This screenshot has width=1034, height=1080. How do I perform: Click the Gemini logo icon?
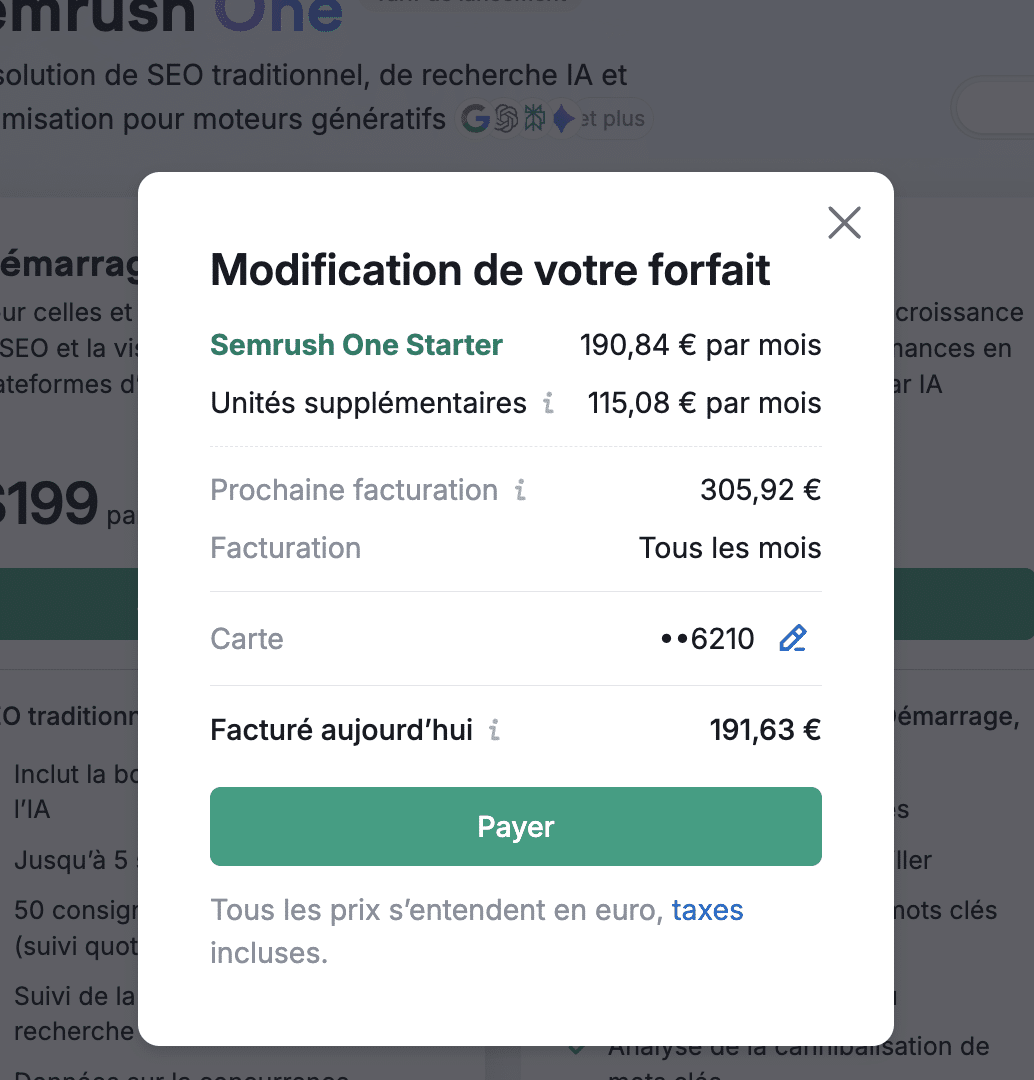click(x=562, y=117)
